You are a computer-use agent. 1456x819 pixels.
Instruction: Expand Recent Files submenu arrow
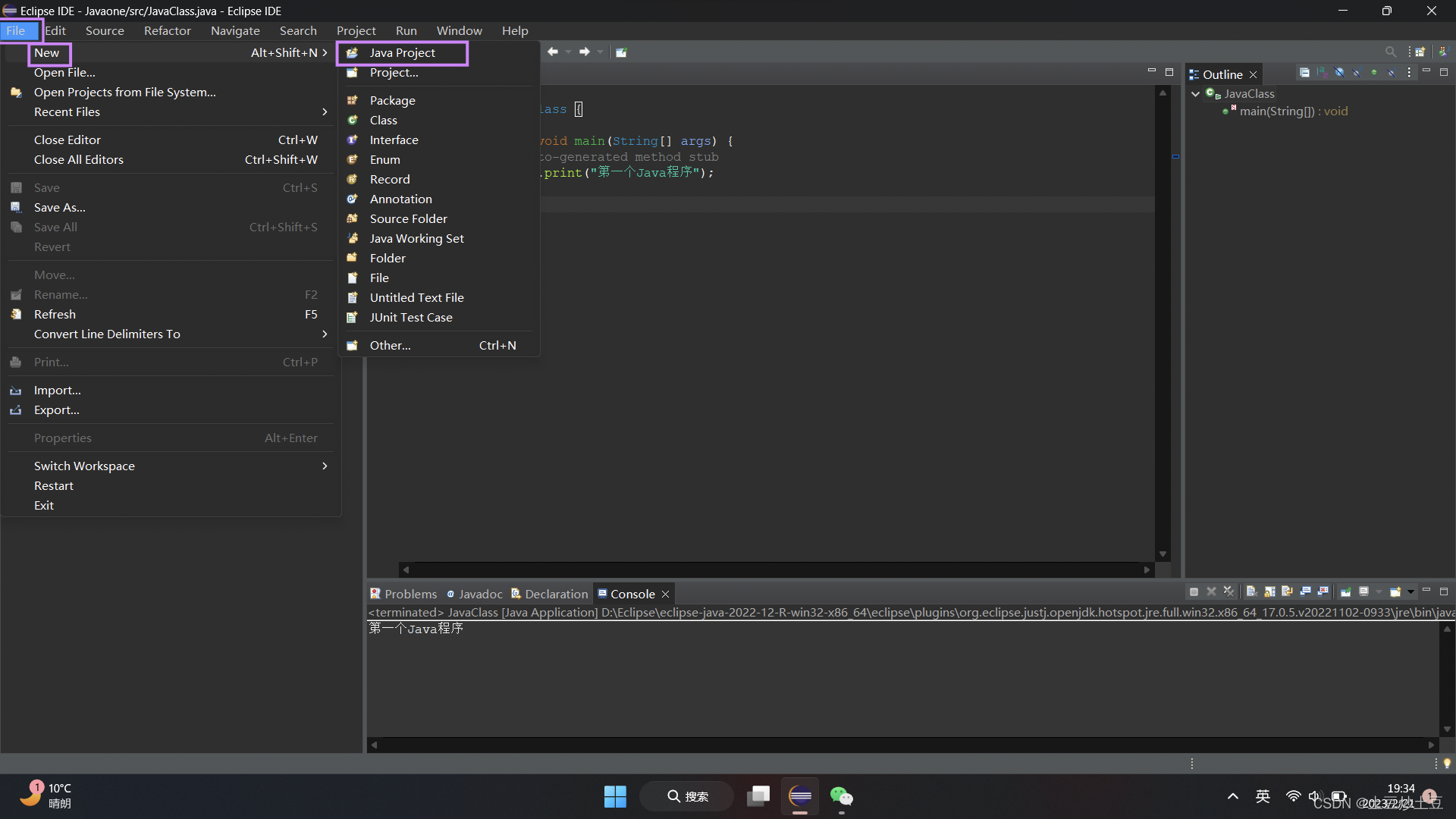click(x=325, y=111)
